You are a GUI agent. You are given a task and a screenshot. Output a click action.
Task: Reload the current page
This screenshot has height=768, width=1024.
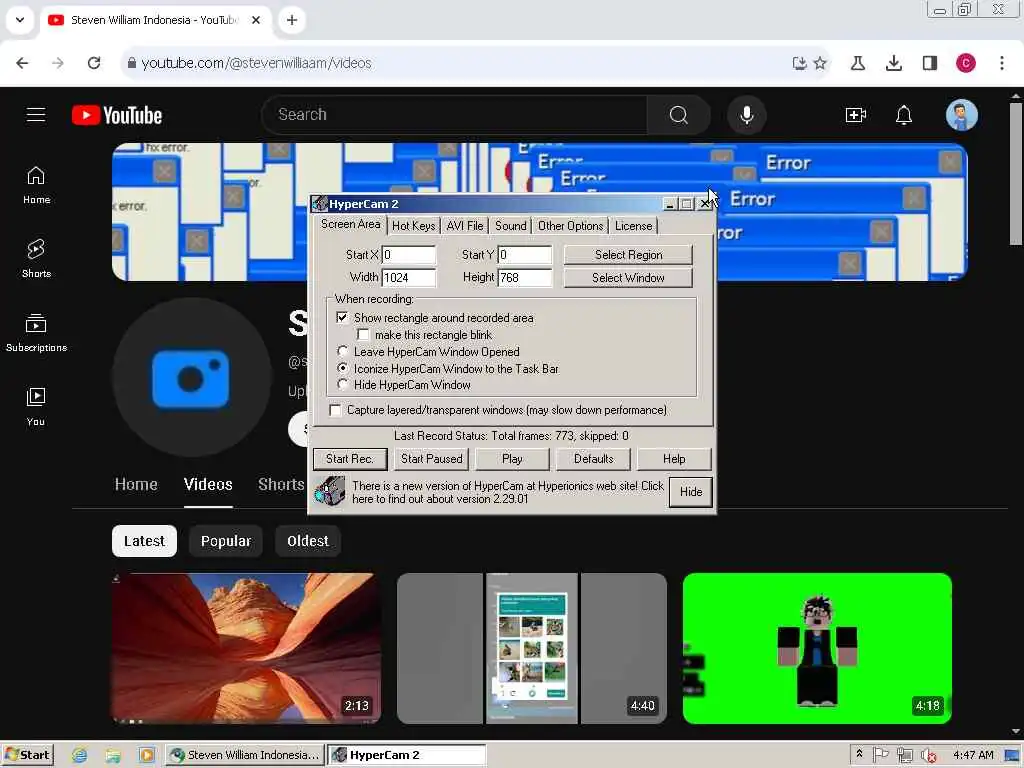pyautogui.click(x=94, y=63)
